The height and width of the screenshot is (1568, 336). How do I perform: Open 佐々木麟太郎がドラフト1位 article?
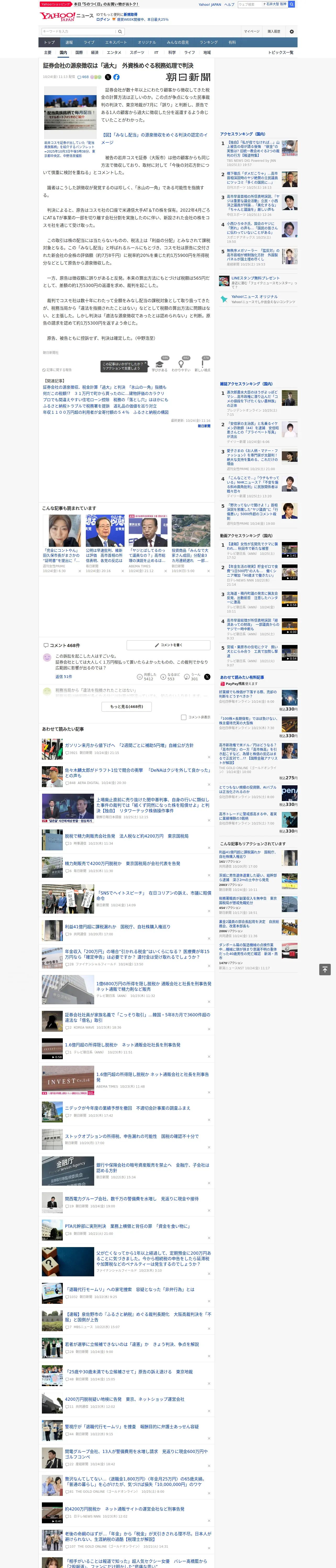(x=138, y=773)
